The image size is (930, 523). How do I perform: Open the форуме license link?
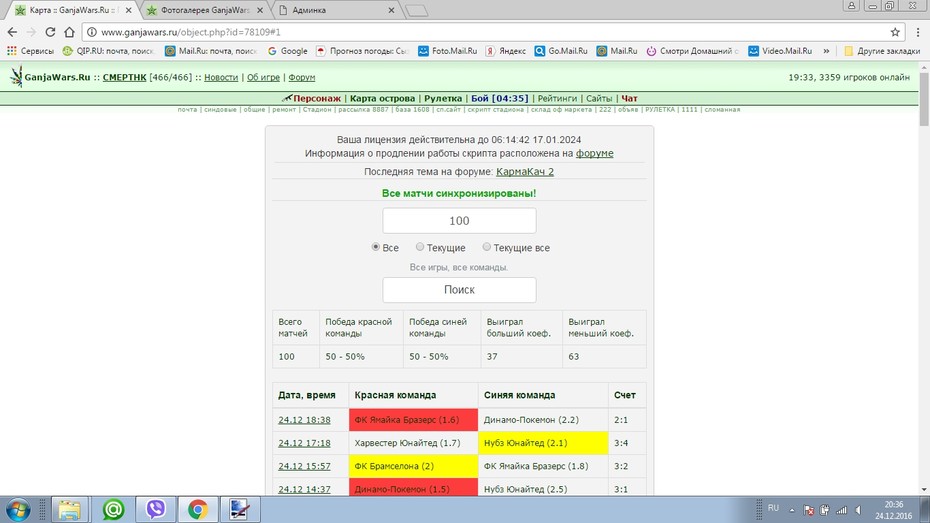594,154
